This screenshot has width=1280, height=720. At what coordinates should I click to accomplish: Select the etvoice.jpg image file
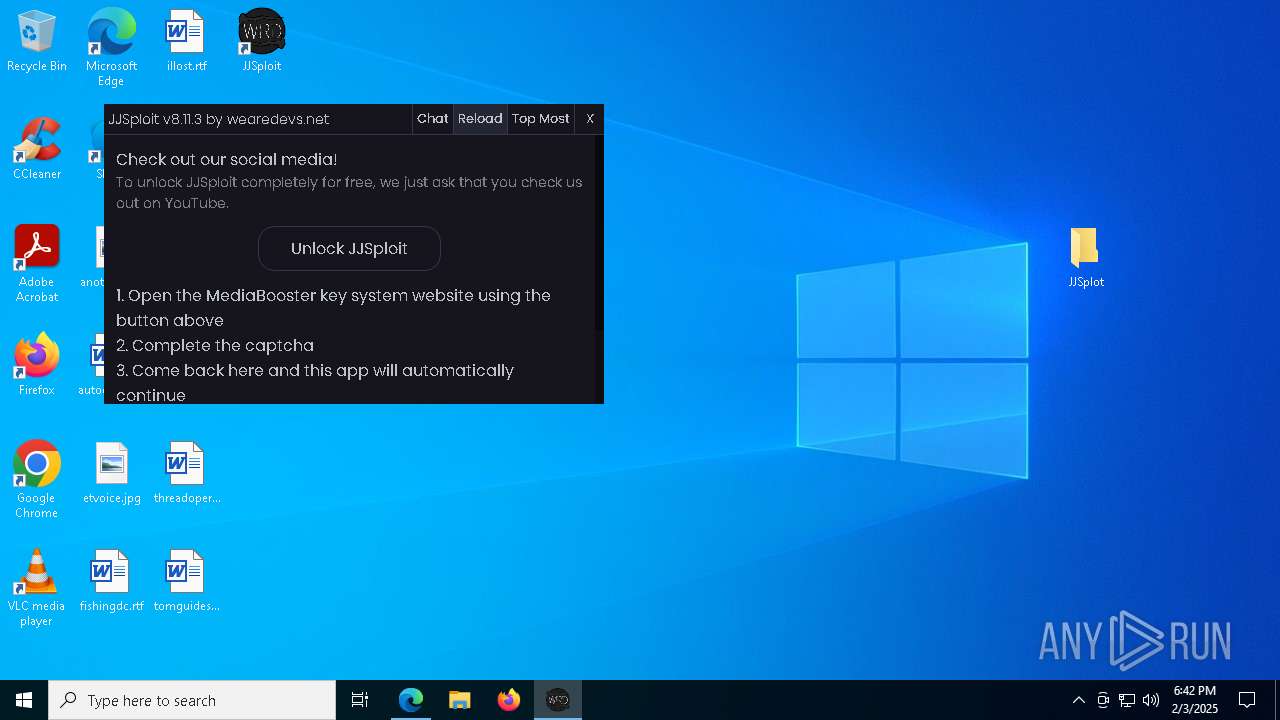[111, 474]
